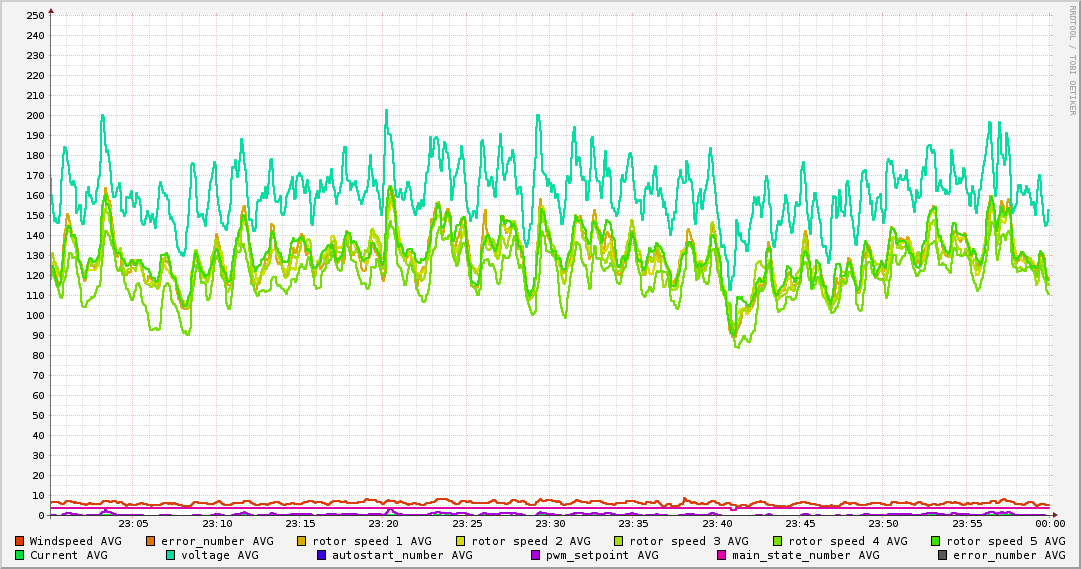1081x569 pixels.
Task: Click the 70 value on the Y axis
Action: [38, 376]
